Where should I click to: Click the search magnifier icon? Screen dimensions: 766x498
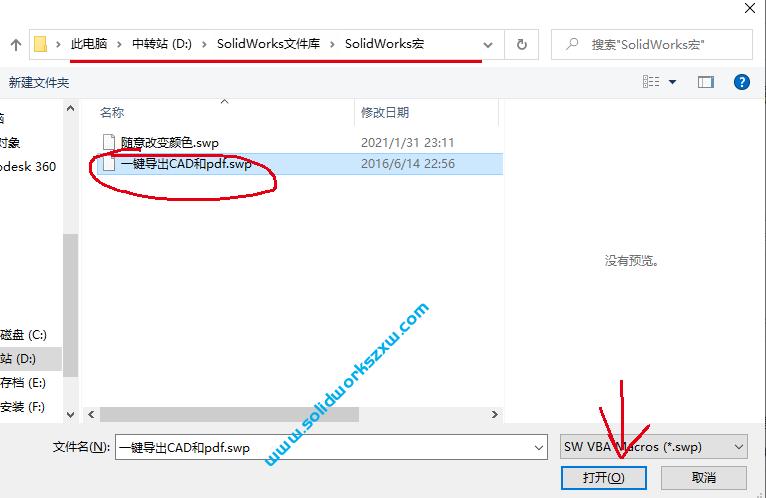(x=572, y=44)
